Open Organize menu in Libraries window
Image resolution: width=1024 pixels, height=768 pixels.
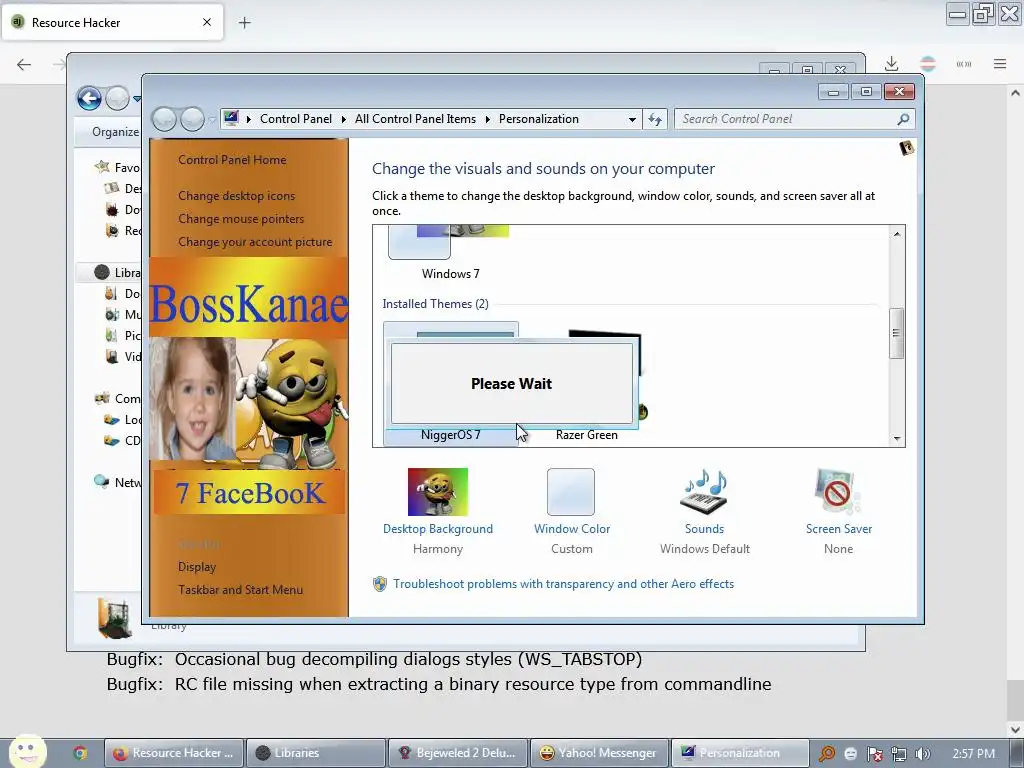click(116, 131)
